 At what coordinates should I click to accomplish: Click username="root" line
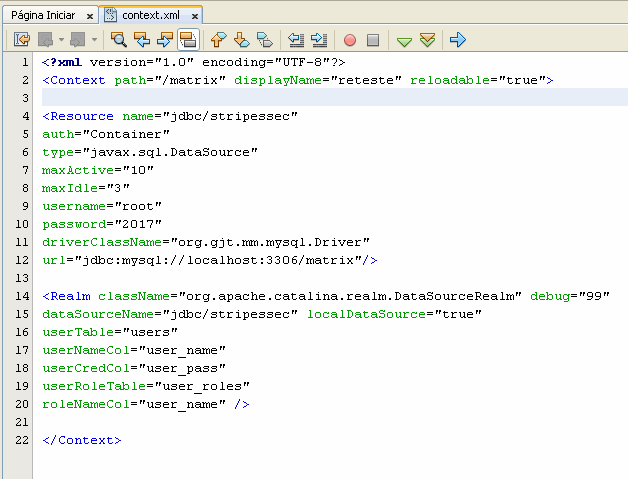(x=102, y=206)
